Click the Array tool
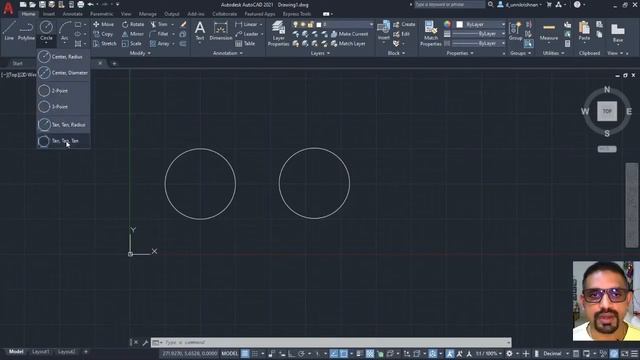Screen dimensions: 640x360 click(x=159, y=44)
